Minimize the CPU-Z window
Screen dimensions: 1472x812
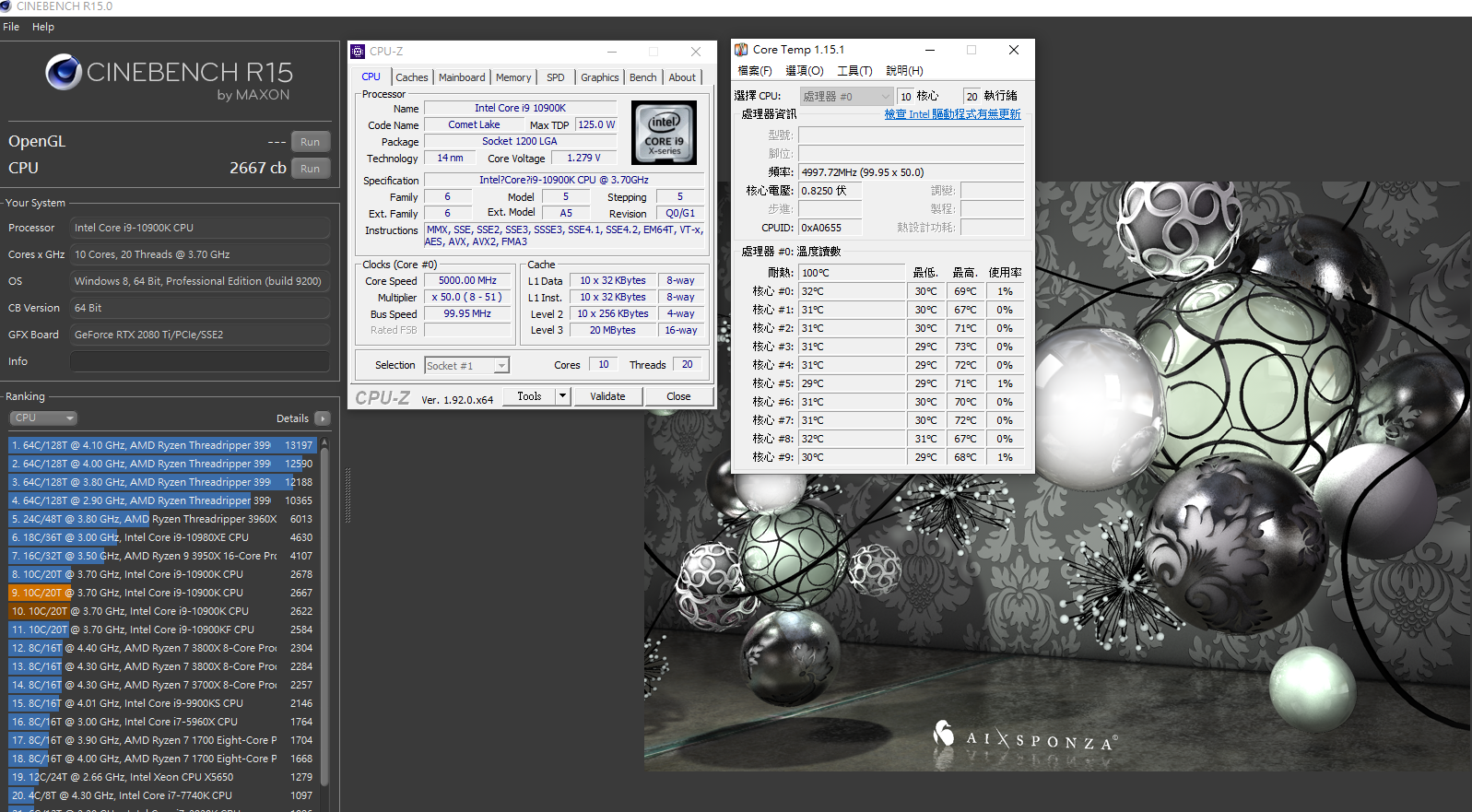pos(612,52)
